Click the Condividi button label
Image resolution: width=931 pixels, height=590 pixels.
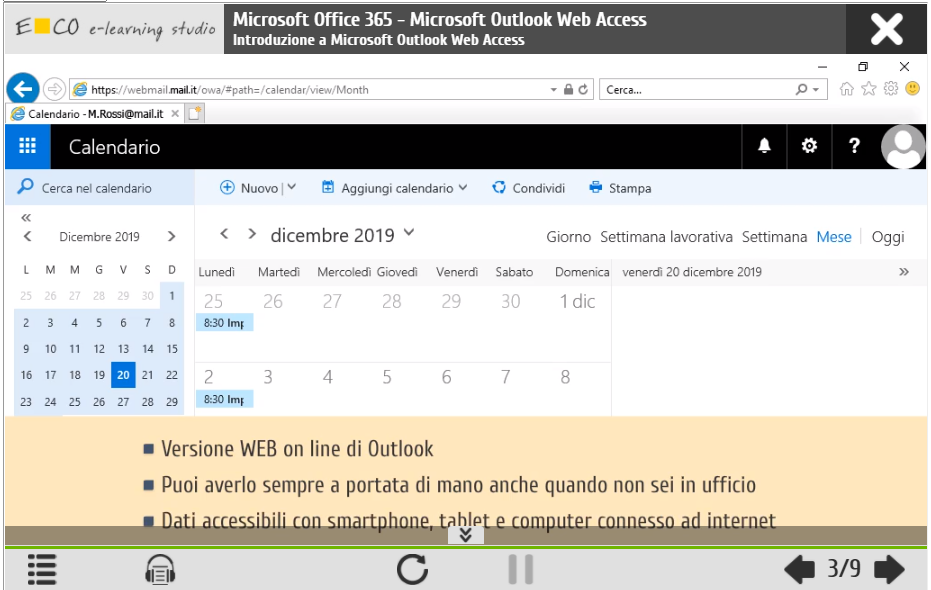pos(539,188)
